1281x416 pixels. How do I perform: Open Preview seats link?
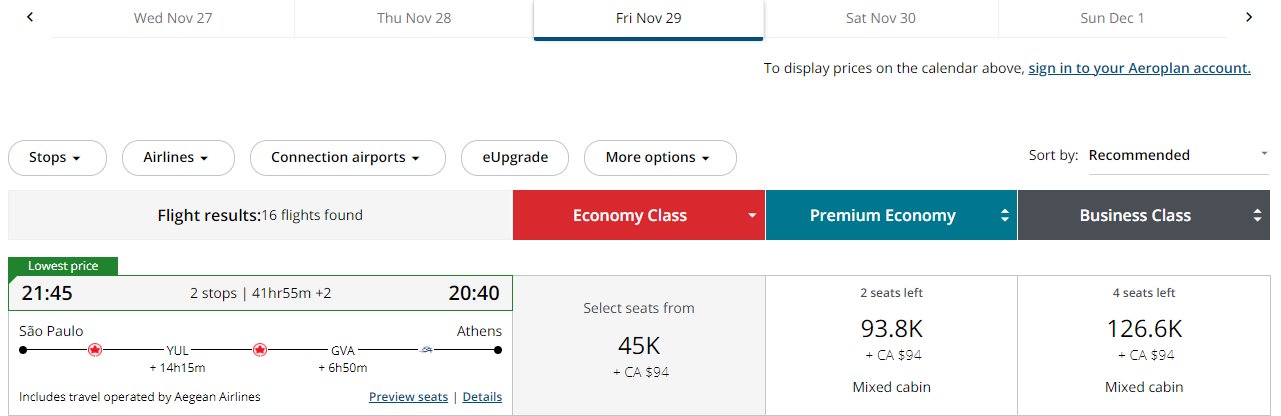(408, 397)
